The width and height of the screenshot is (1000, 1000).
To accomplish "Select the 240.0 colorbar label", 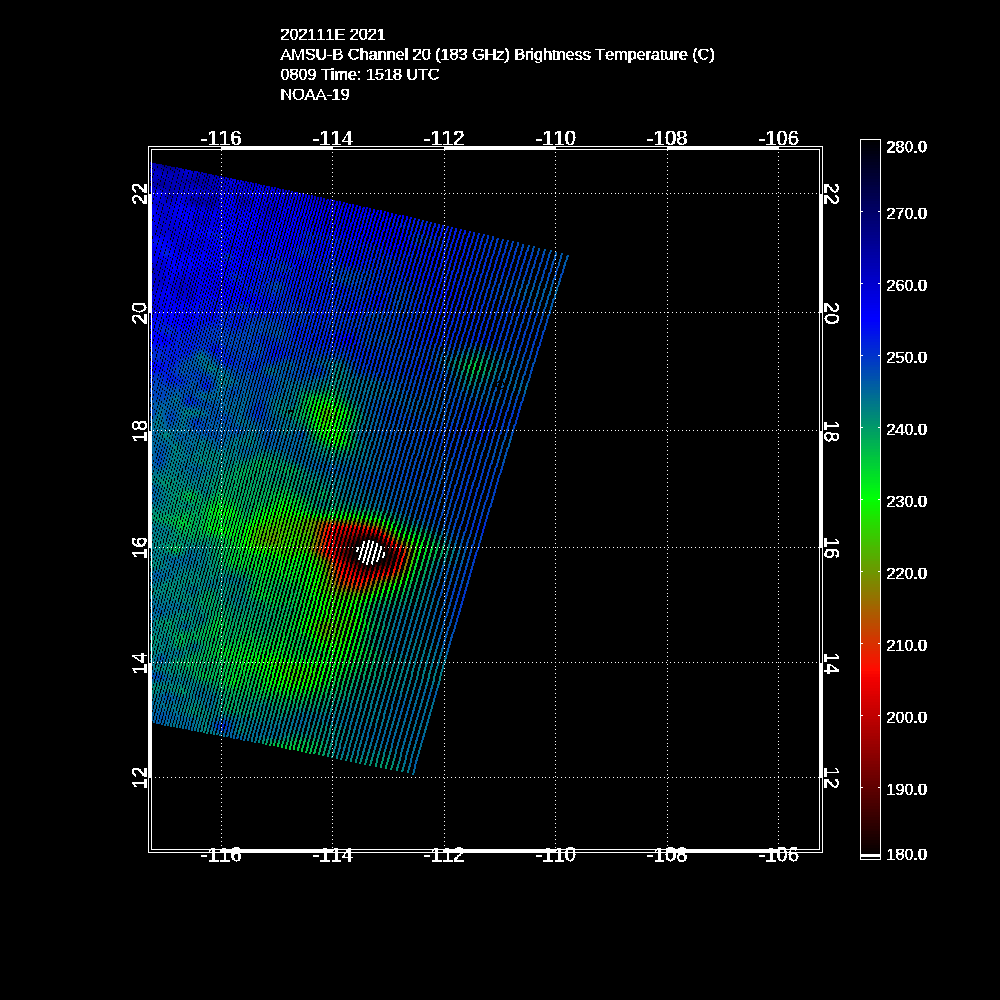I will click(x=906, y=430).
